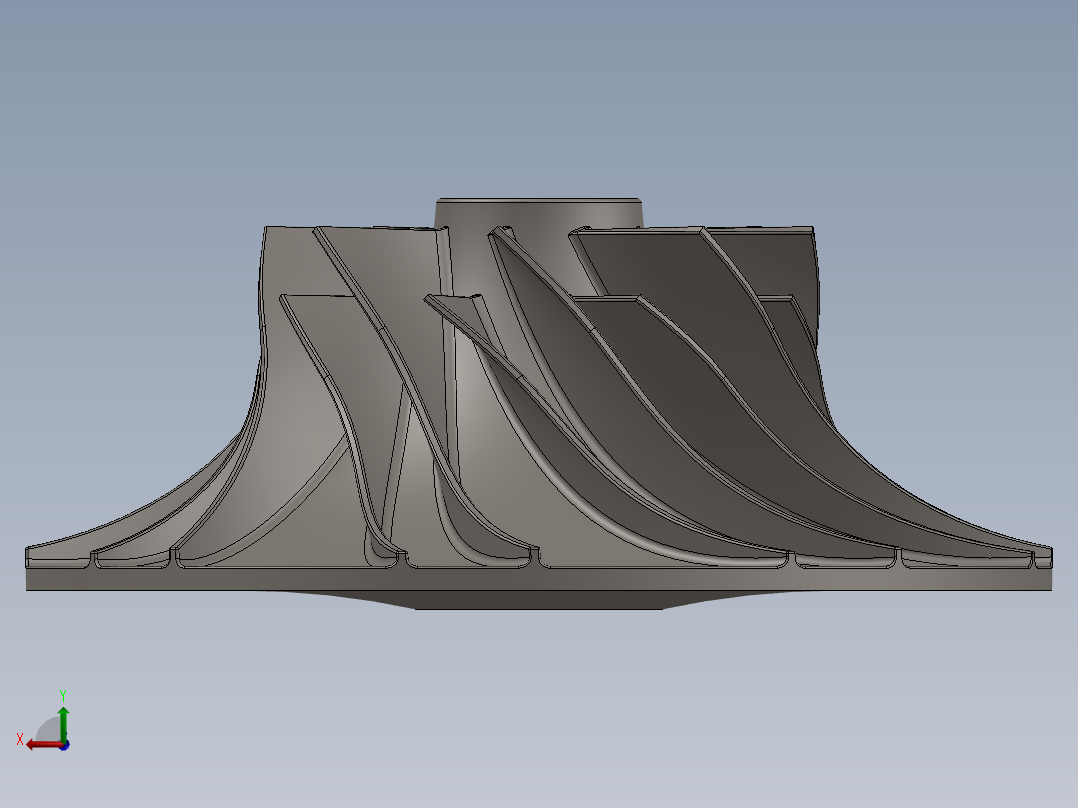
Task: Click the green Y axis arrow on the triad
Action: tap(63, 723)
